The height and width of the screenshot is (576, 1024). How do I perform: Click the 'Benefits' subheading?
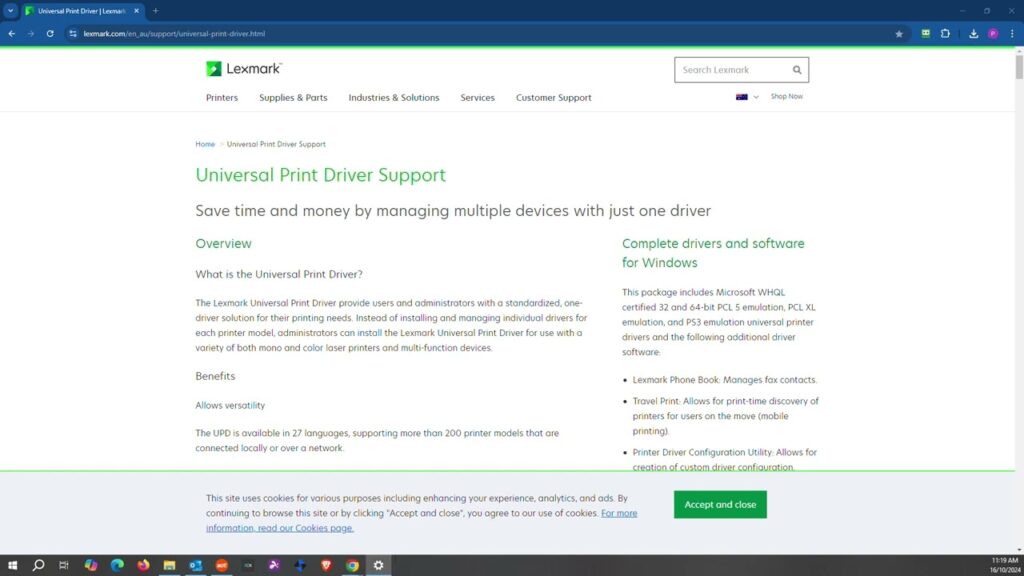(215, 376)
